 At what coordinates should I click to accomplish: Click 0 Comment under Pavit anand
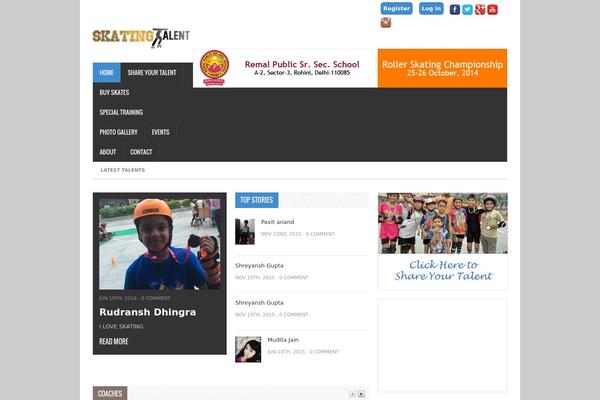(320, 234)
